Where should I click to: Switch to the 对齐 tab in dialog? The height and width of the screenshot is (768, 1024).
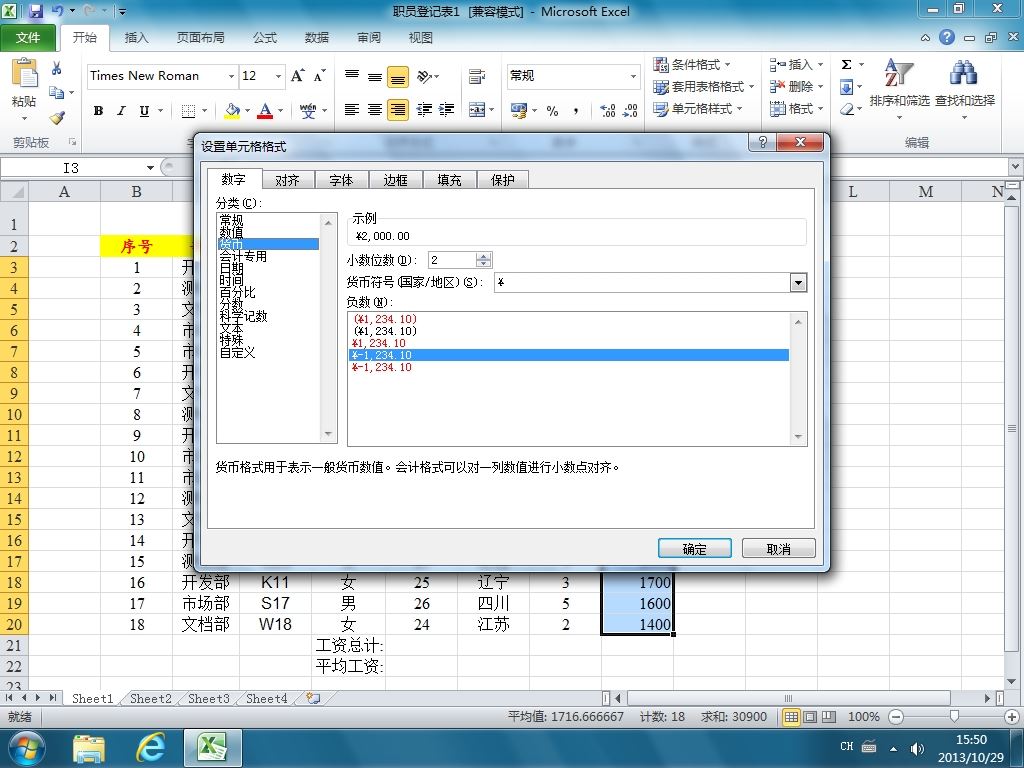(x=287, y=180)
